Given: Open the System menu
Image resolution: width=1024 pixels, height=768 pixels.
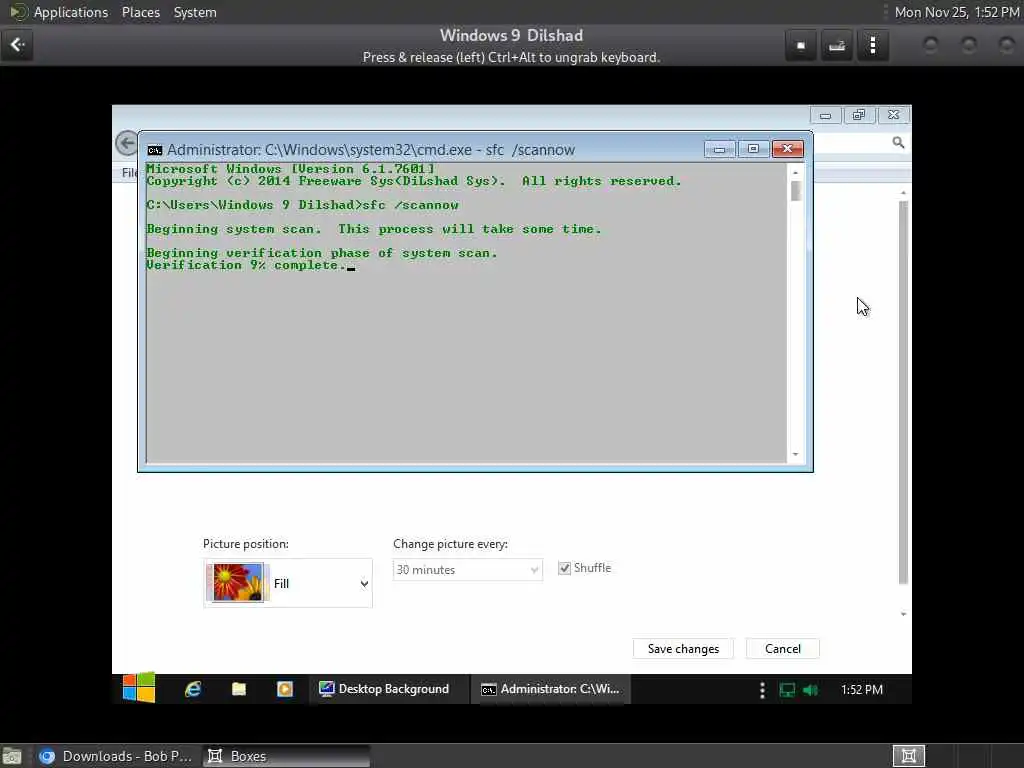Looking at the screenshot, I should [195, 12].
